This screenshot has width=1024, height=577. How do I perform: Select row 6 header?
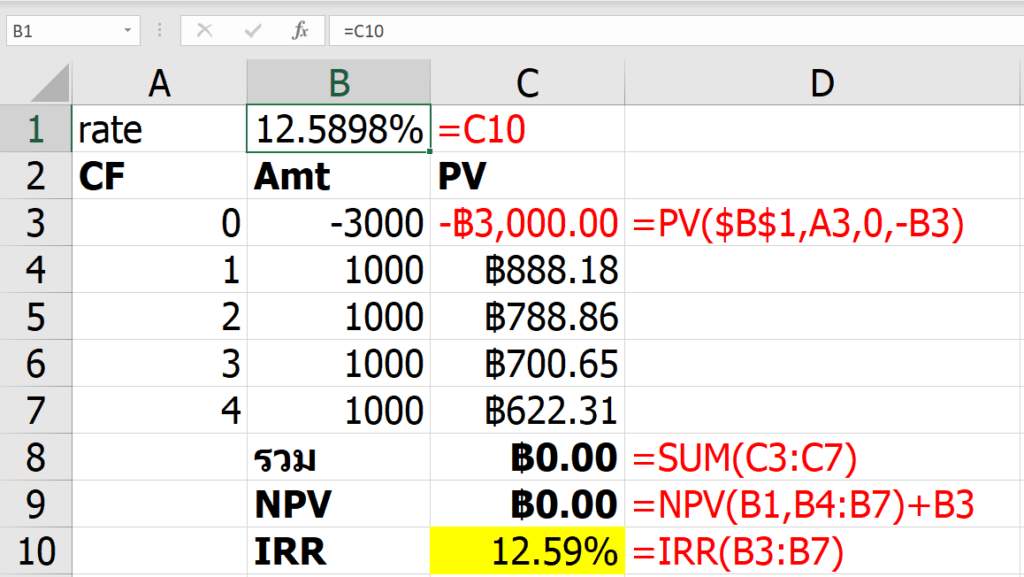tap(35, 364)
